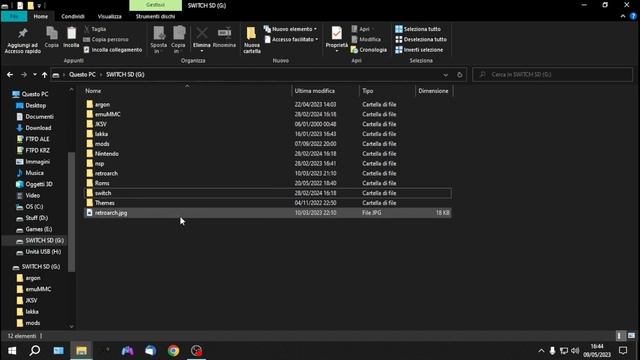Select the argon folder in the file list
Image resolution: width=640 pixels, height=360 pixels.
[268, 104]
